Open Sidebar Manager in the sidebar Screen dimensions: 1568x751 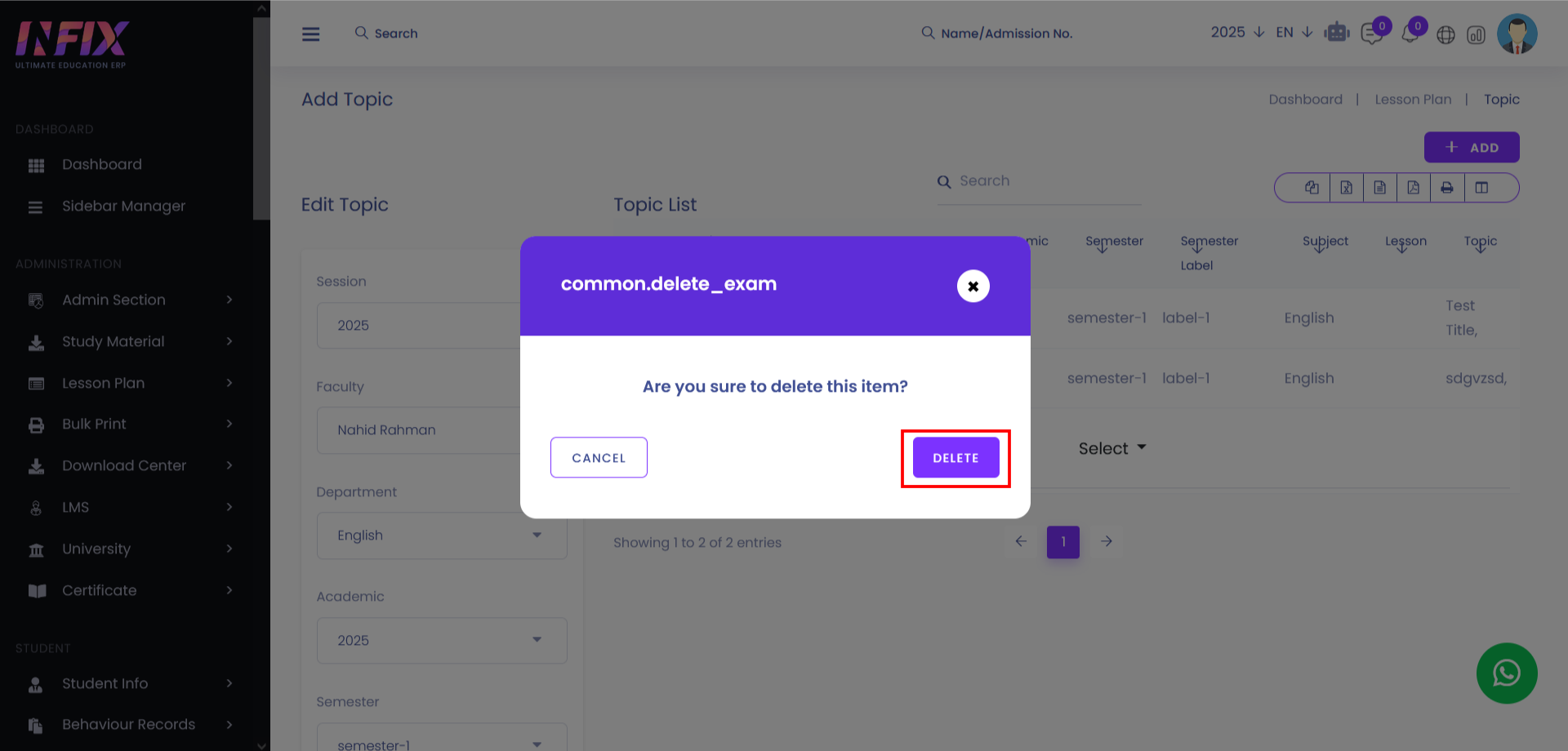[x=123, y=206]
